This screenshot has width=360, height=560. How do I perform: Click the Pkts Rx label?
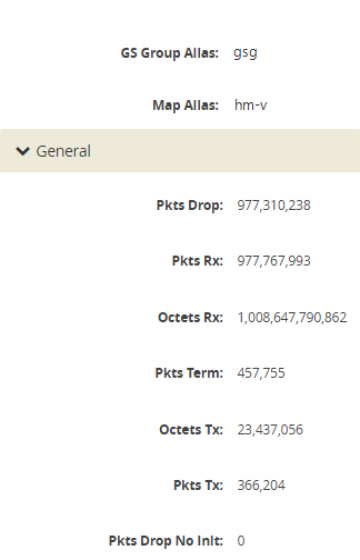[x=198, y=261]
